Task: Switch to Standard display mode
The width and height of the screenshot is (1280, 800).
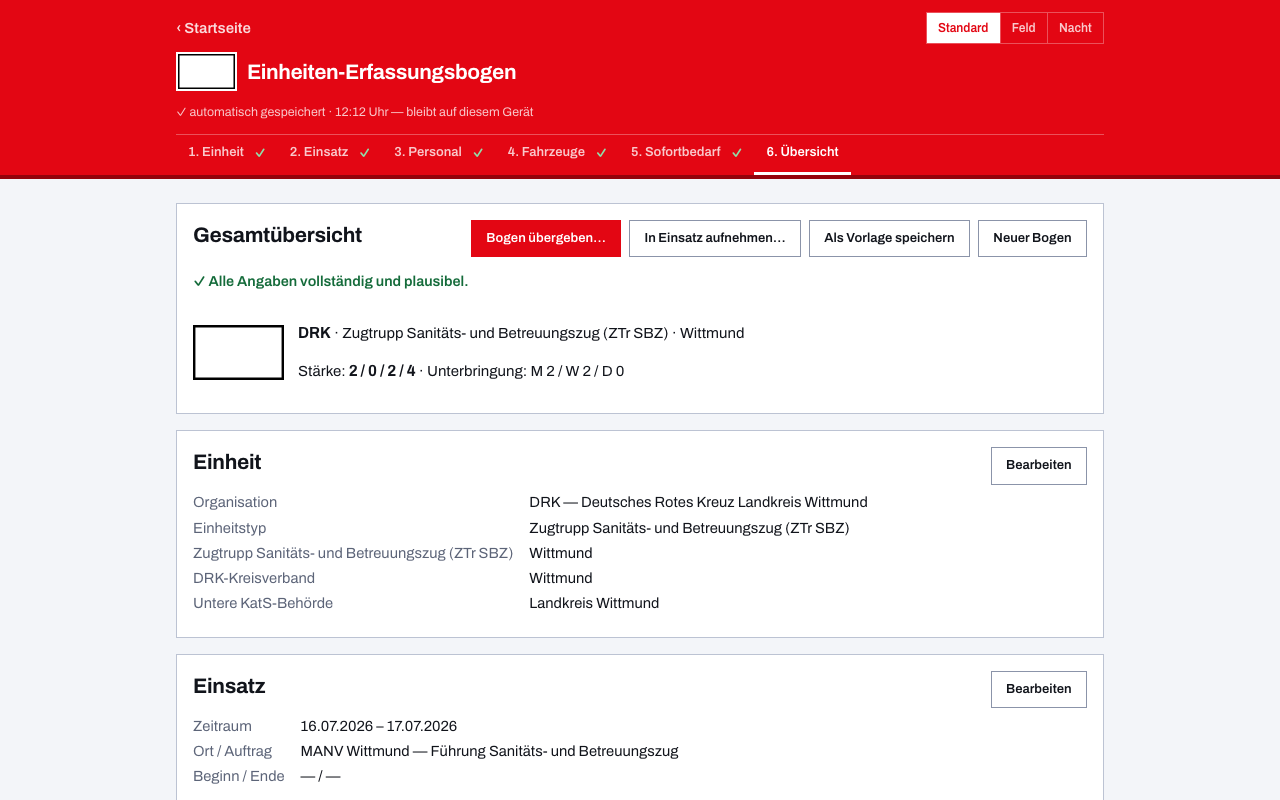Action: click(x=963, y=28)
